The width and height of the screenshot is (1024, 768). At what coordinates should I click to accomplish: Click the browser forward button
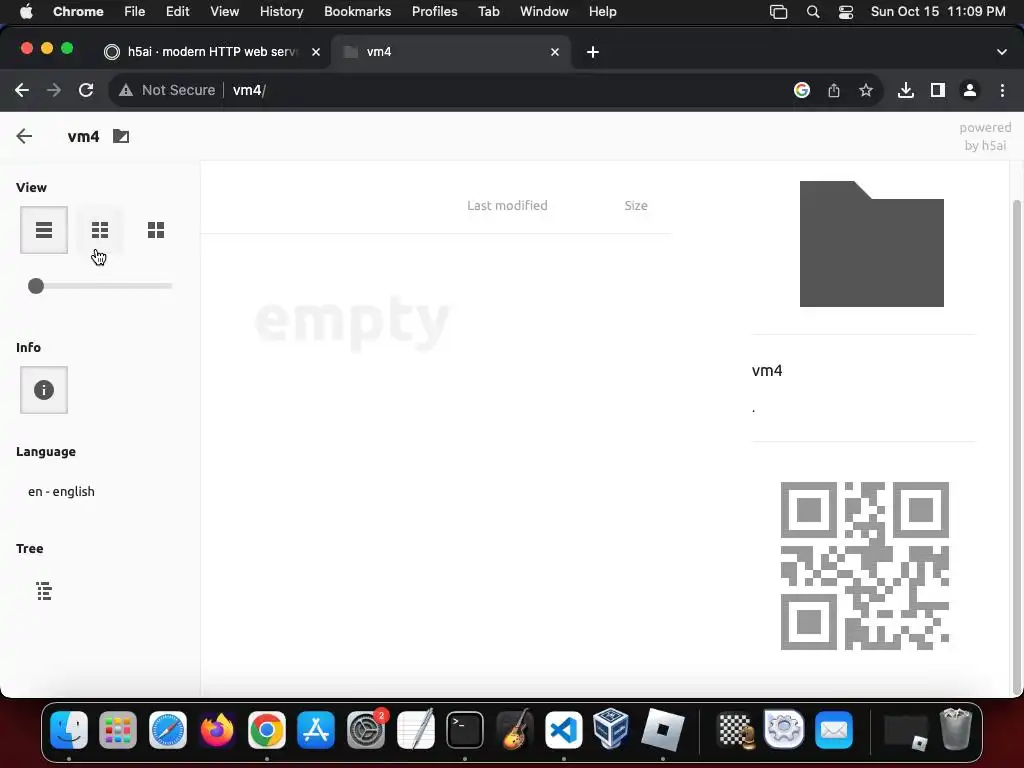pyautogui.click(x=54, y=90)
